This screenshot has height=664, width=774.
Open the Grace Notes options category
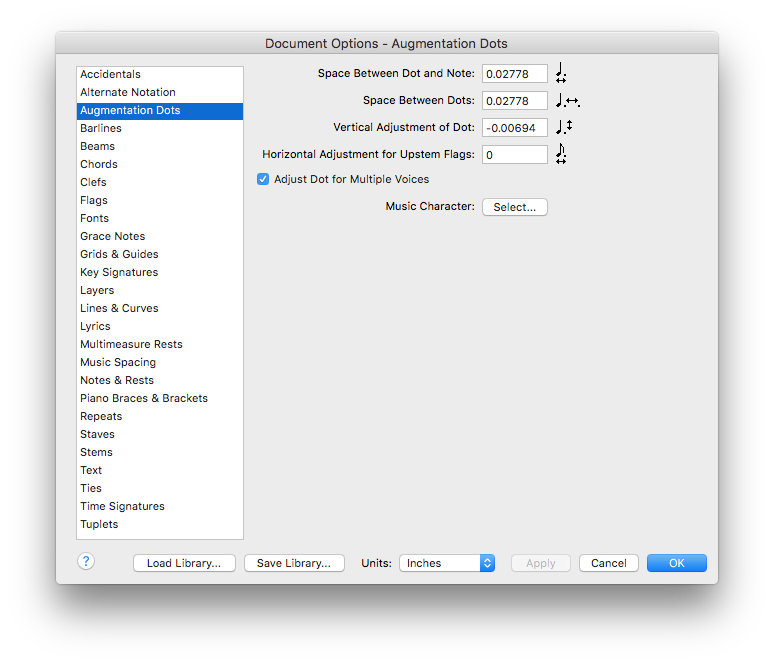(x=160, y=236)
